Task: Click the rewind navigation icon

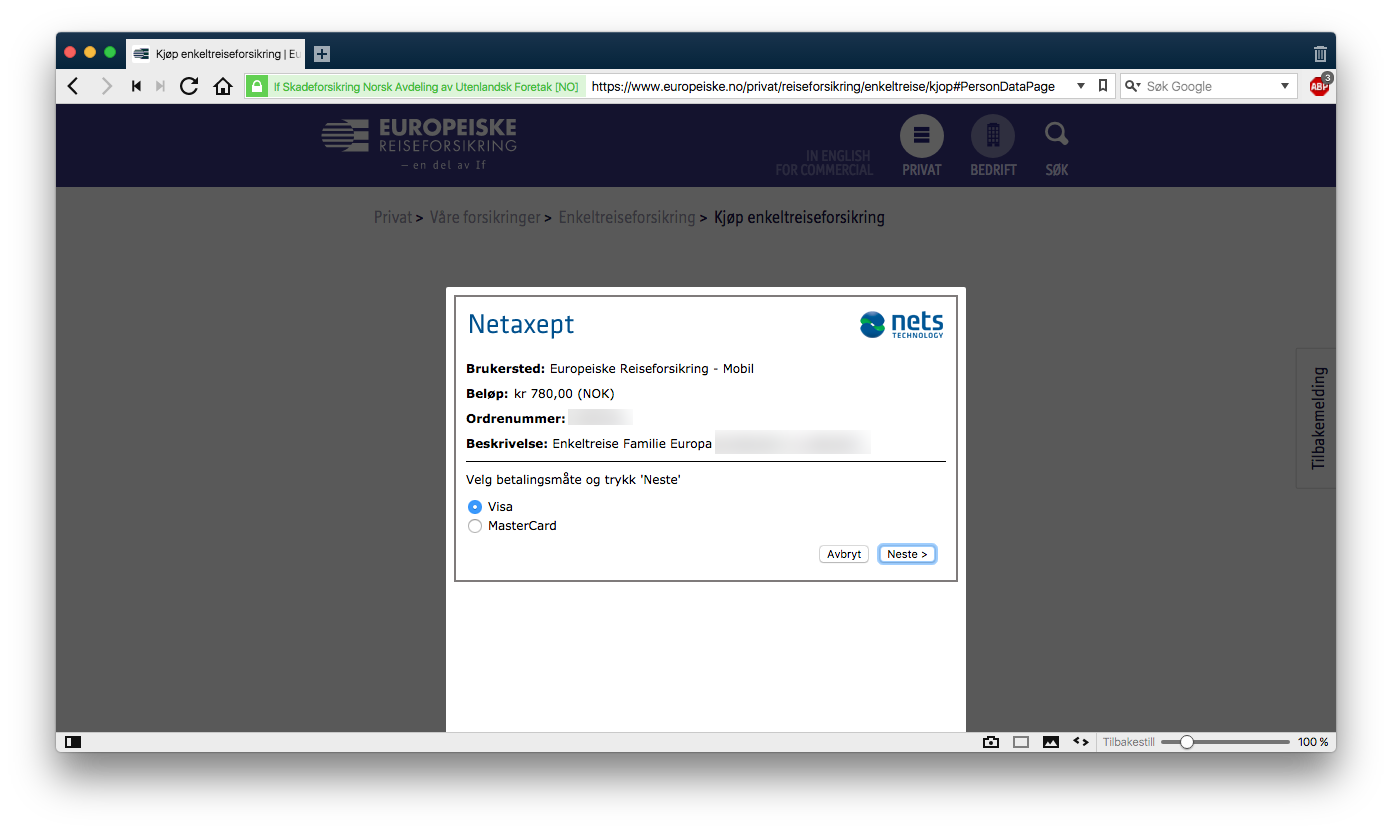Action: click(x=136, y=86)
